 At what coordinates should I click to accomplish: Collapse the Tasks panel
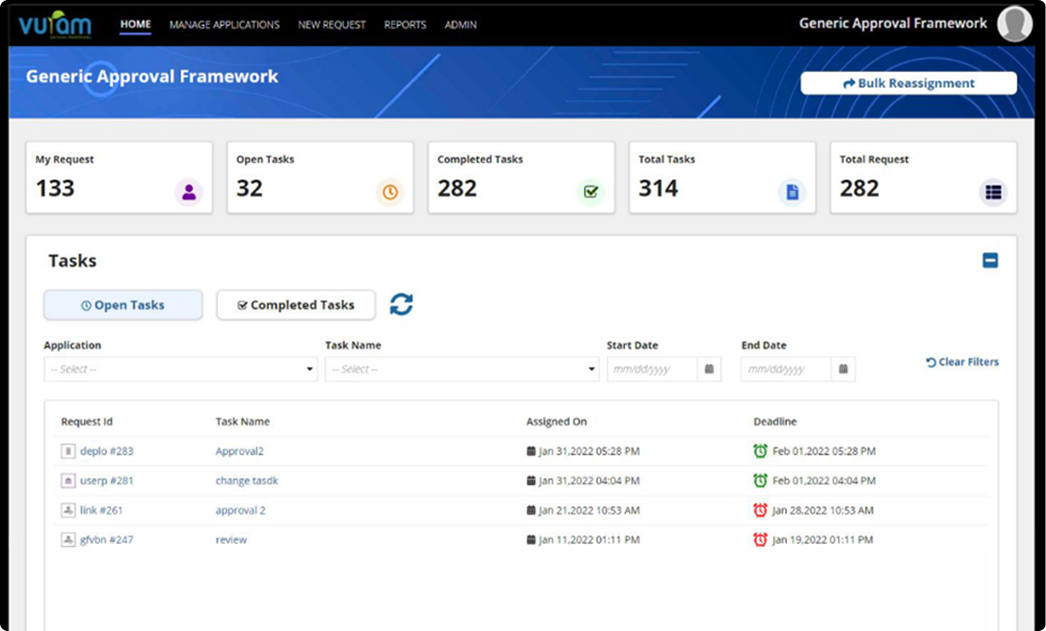pyautogui.click(x=990, y=261)
